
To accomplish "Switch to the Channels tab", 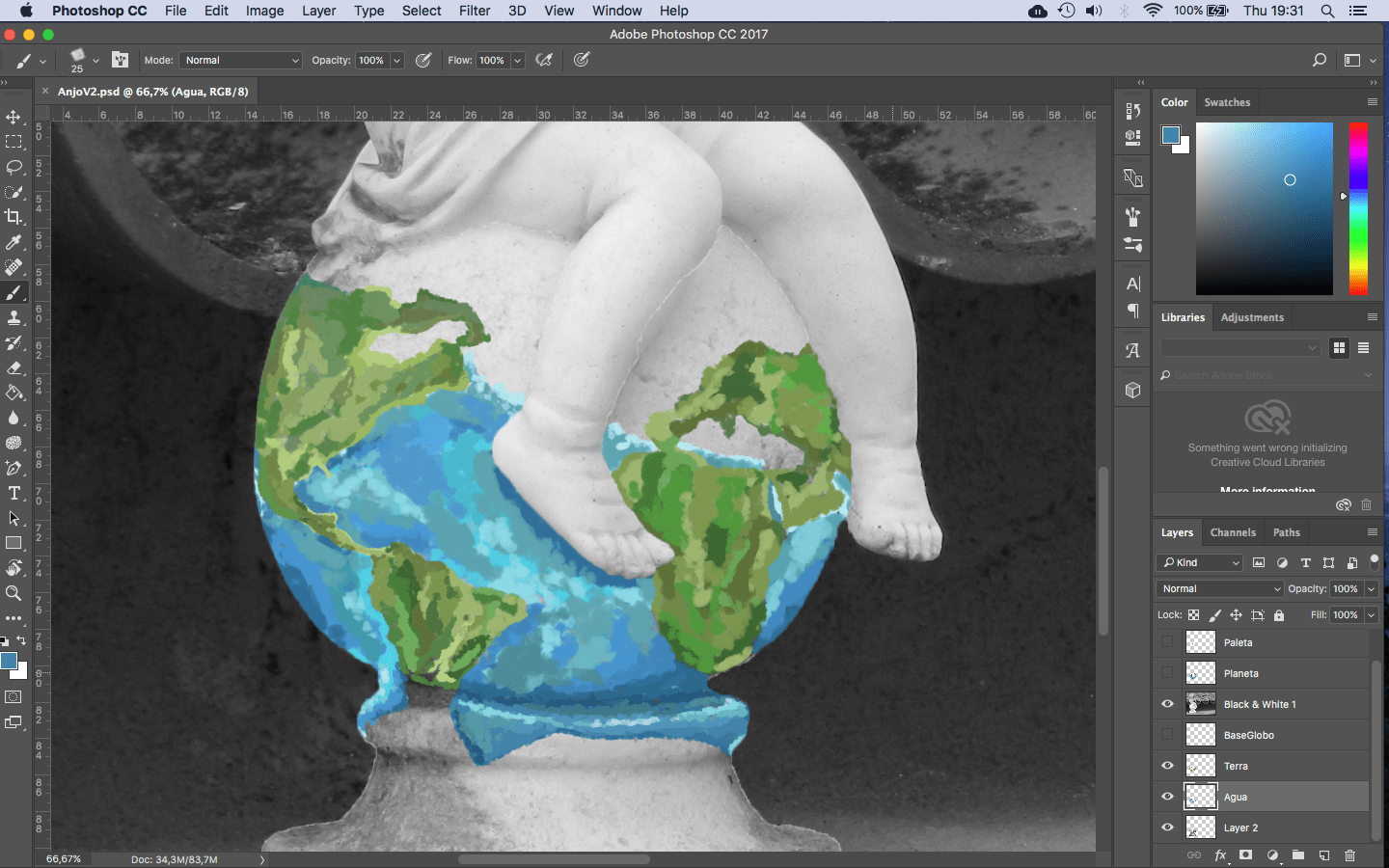I will coord(1233,532).
